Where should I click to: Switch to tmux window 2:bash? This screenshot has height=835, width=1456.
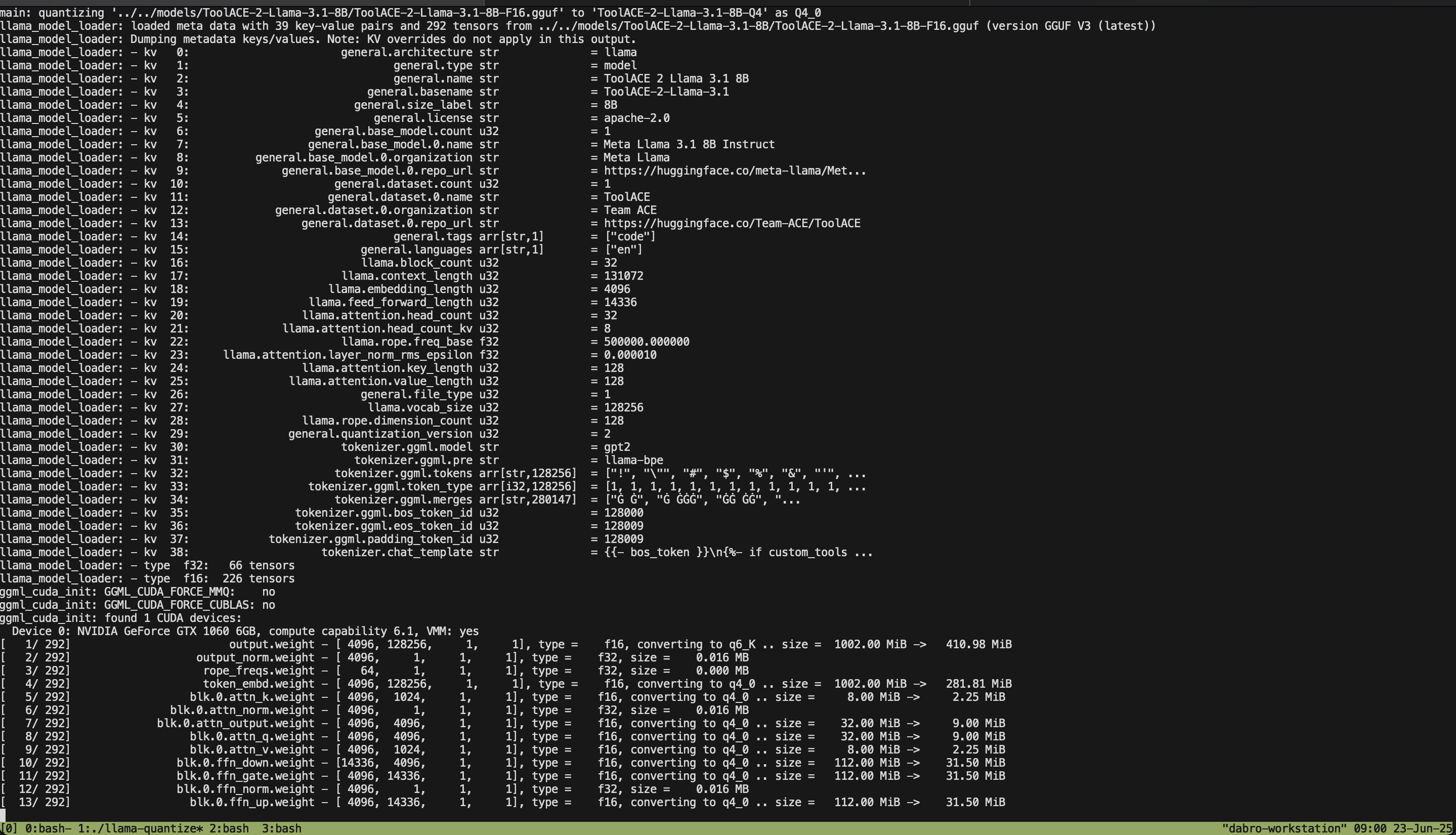[x=229, y=828]
